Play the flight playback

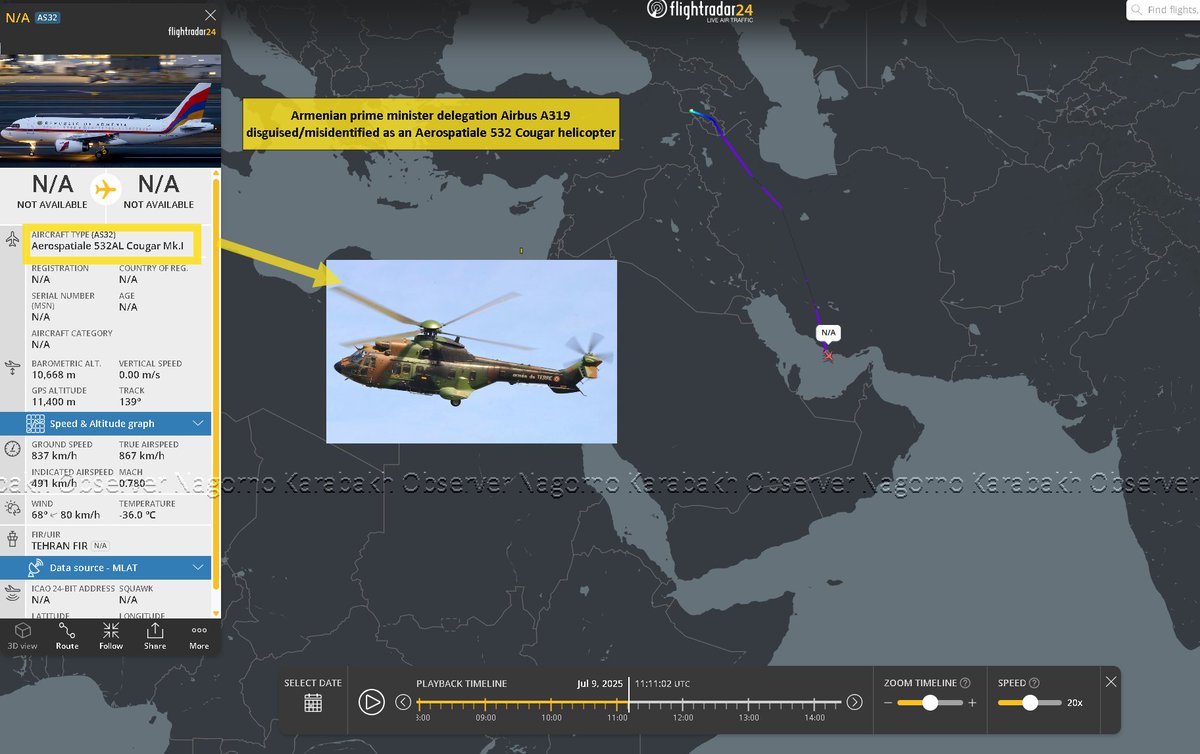[x=371, y=702]
